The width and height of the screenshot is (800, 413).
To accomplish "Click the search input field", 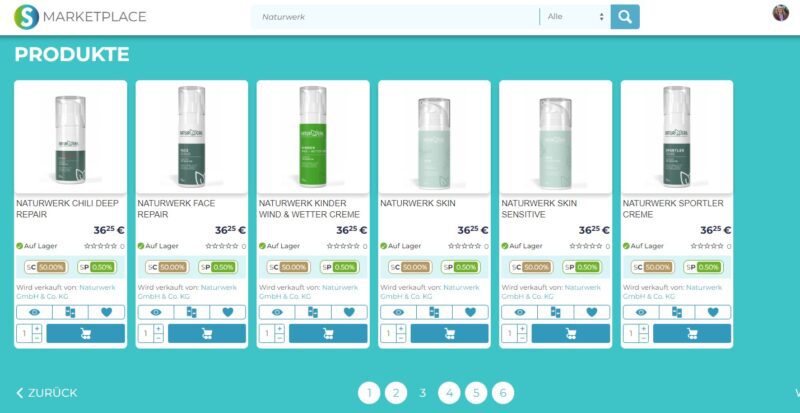I will pos(395,17).
